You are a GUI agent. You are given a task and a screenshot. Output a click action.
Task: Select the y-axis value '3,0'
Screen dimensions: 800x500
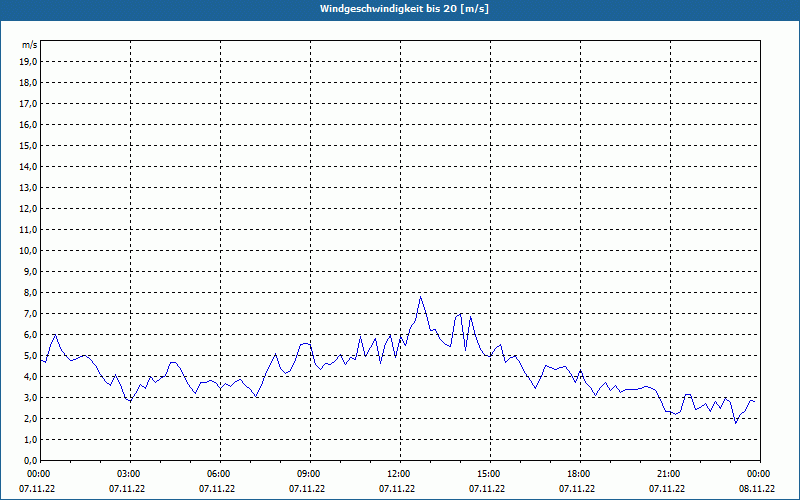tap(31, 397)
